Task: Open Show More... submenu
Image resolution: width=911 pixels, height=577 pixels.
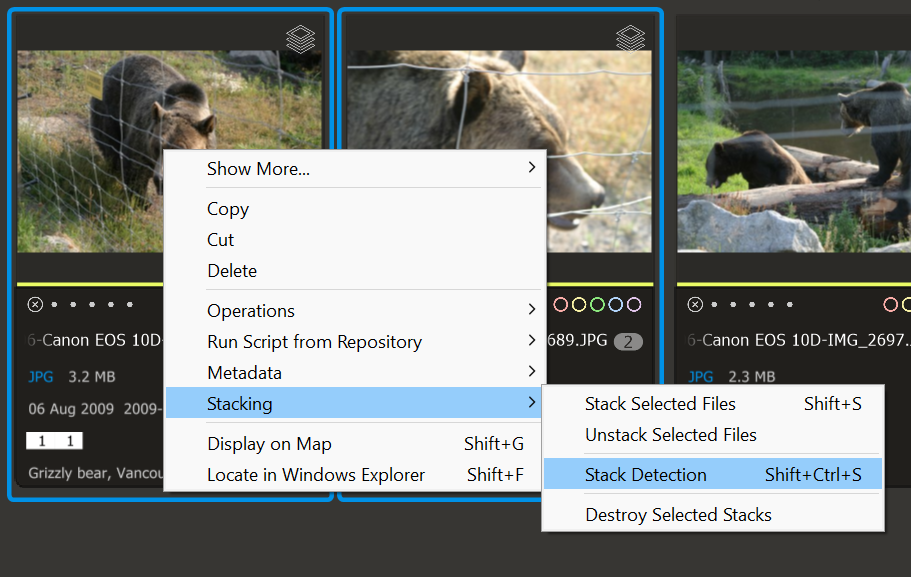Action: (355, 169)
